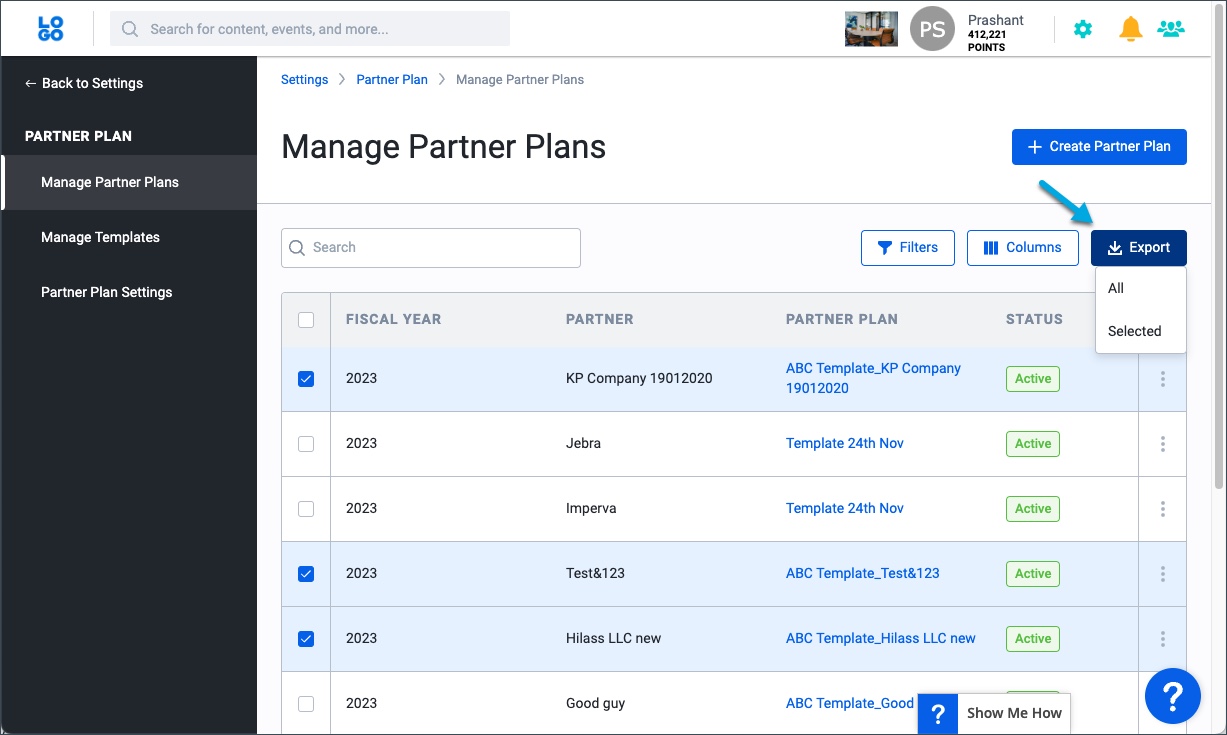
Task: Open the Filters panel
Action: pyautogui.click(x=908, y=248)
